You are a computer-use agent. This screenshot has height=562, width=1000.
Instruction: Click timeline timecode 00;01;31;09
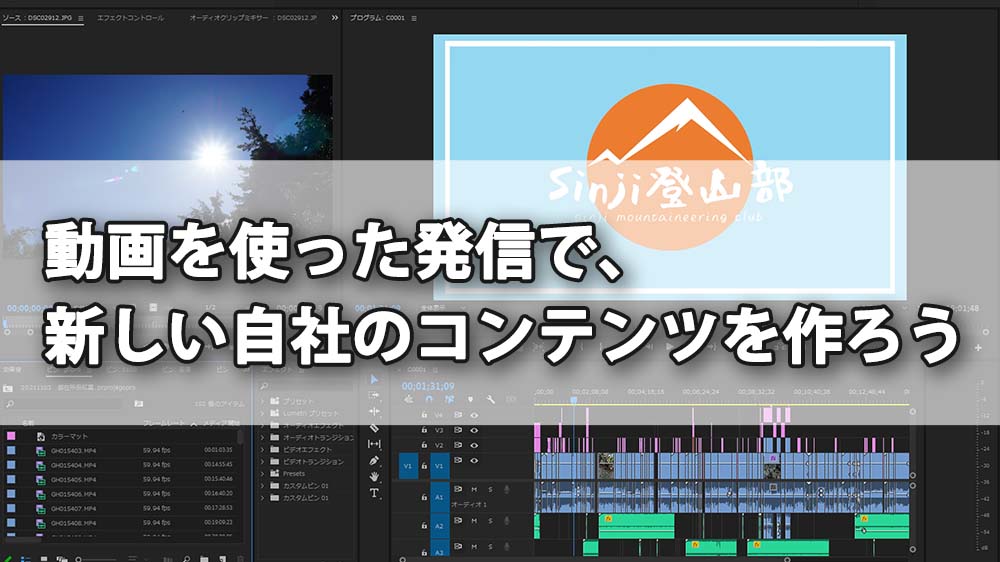pyautogui.click(x=428, y=386)
